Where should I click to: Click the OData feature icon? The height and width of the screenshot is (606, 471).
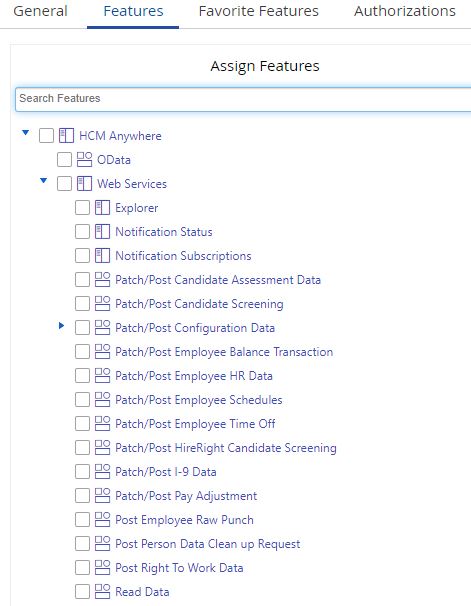point(84,160)
